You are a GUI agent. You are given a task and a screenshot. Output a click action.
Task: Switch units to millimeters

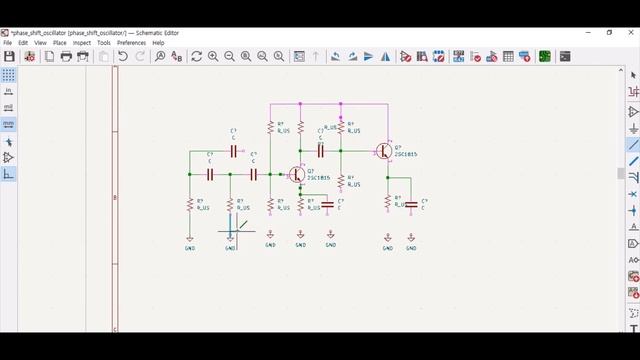[8, 124]
